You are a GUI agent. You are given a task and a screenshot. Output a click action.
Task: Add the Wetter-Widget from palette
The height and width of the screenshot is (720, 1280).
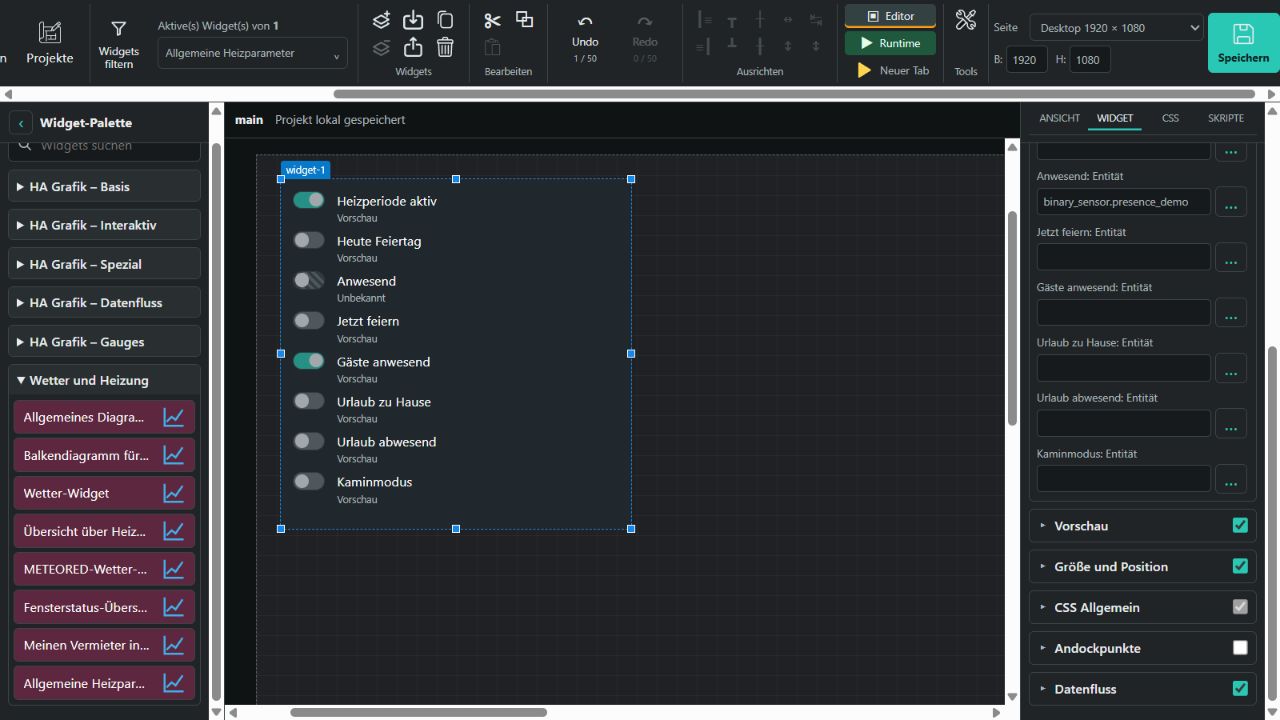104,493
